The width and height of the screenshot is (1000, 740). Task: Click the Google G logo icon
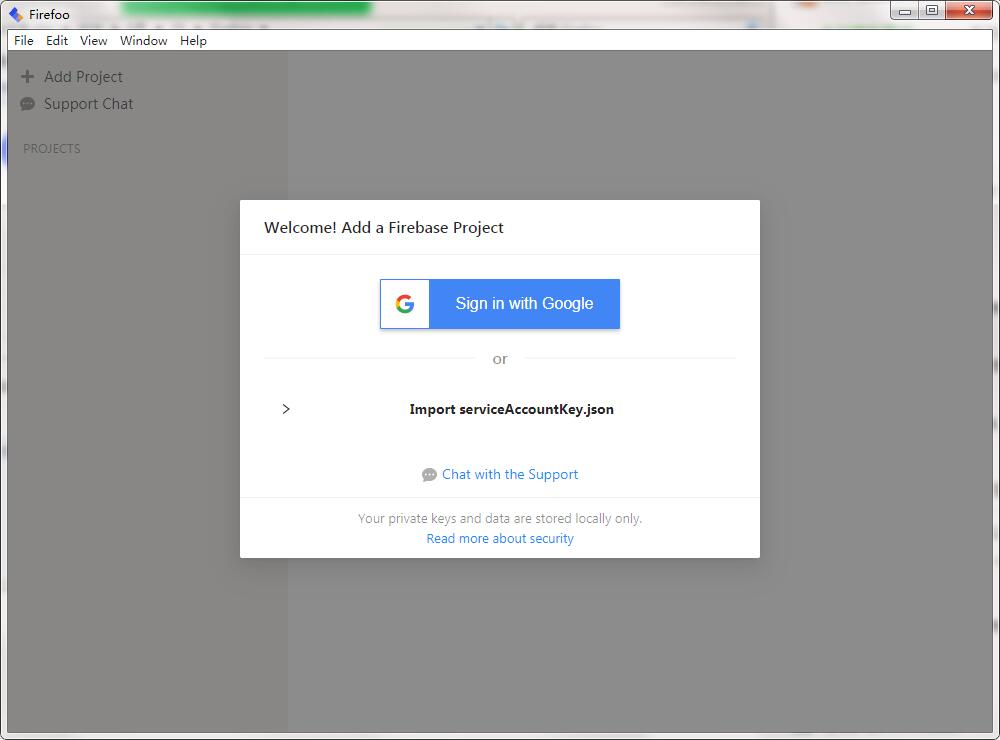[x=405, y=304]
